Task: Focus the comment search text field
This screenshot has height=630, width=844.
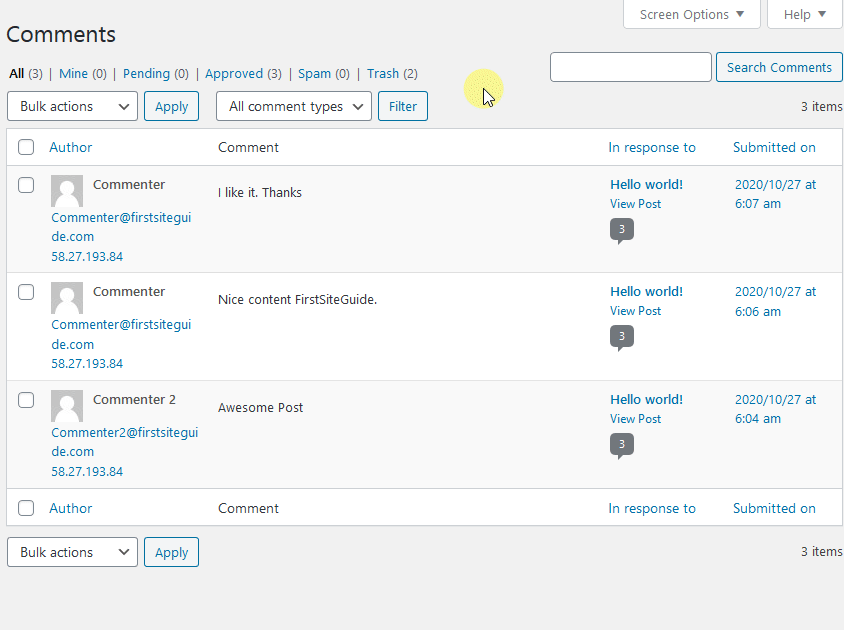Action: pos(630,68)
